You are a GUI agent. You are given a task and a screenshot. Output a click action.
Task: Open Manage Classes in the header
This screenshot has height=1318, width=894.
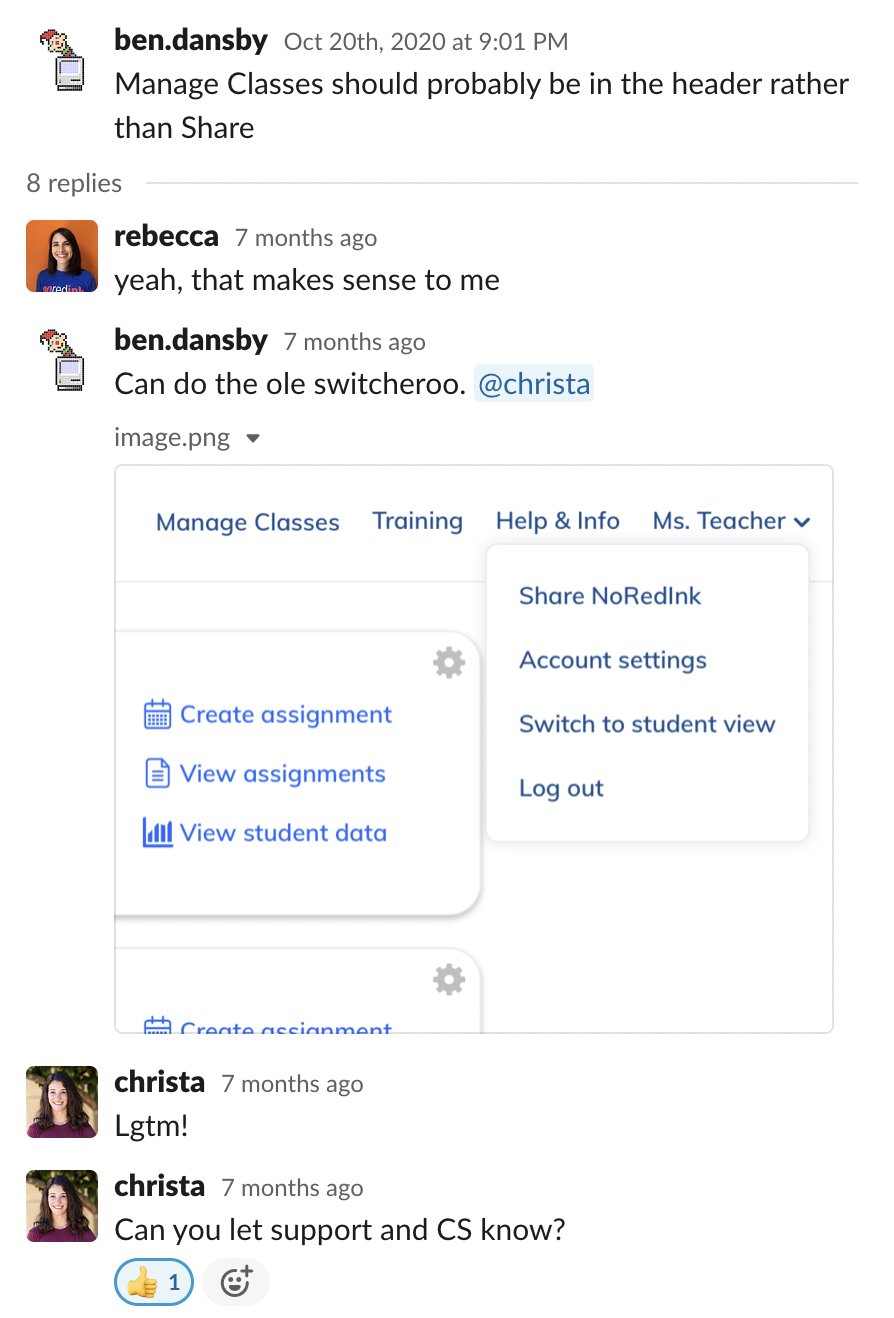(248, 522)
